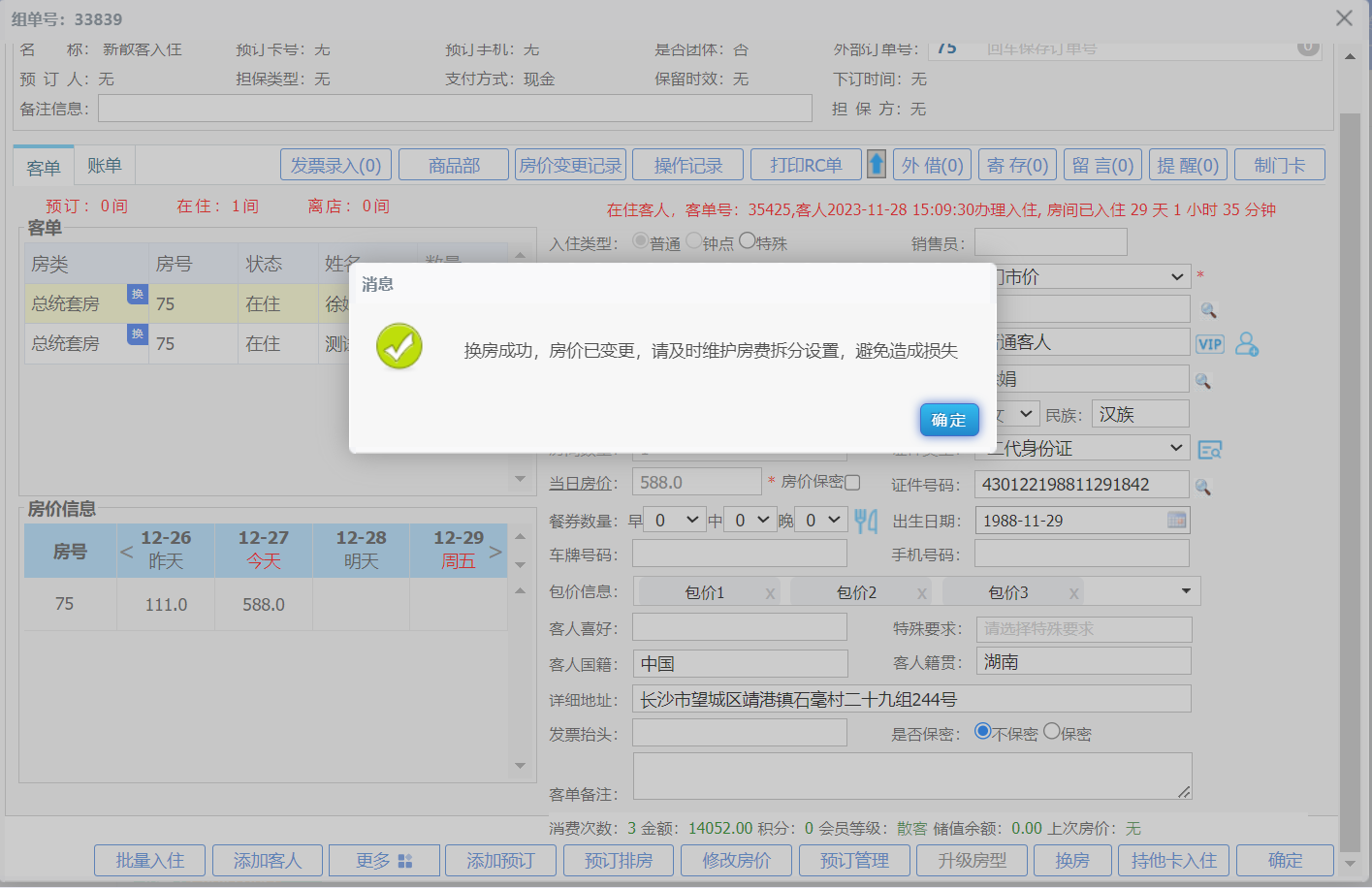Click 588.0 rate cell for 12-27

pos(264,604)
